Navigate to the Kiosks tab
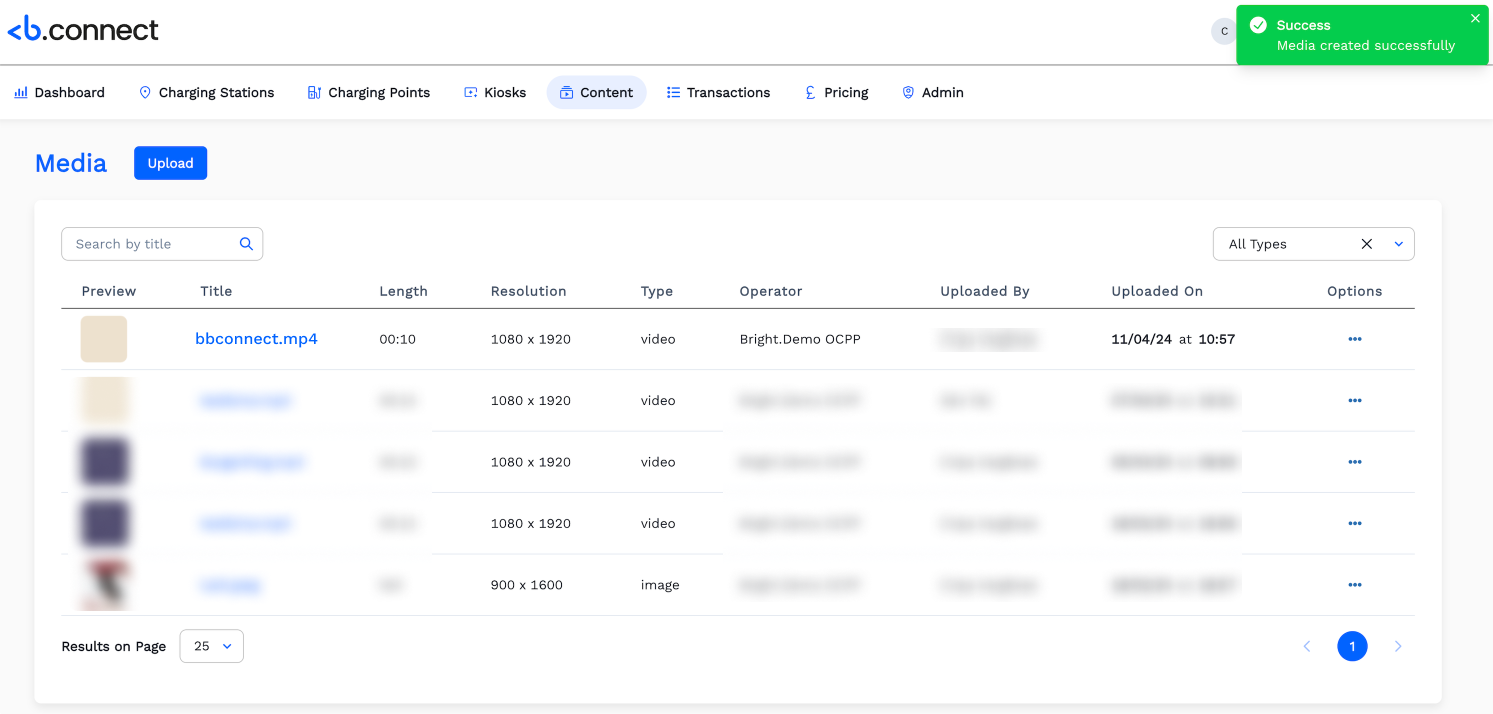The height and width of the screenshot is (714, 1493). click(494, 92)
